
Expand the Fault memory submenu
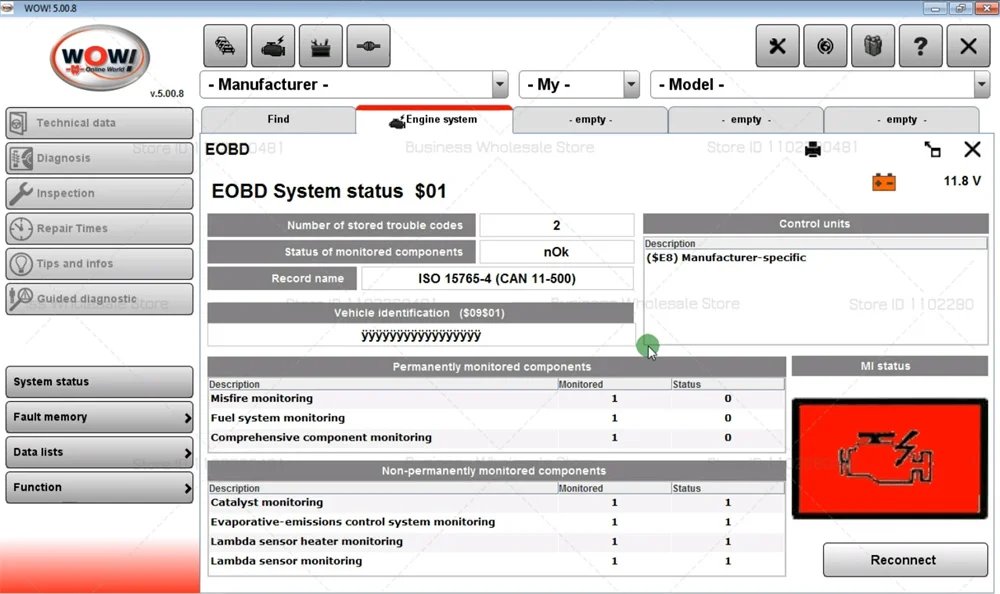tap(99, 417)
